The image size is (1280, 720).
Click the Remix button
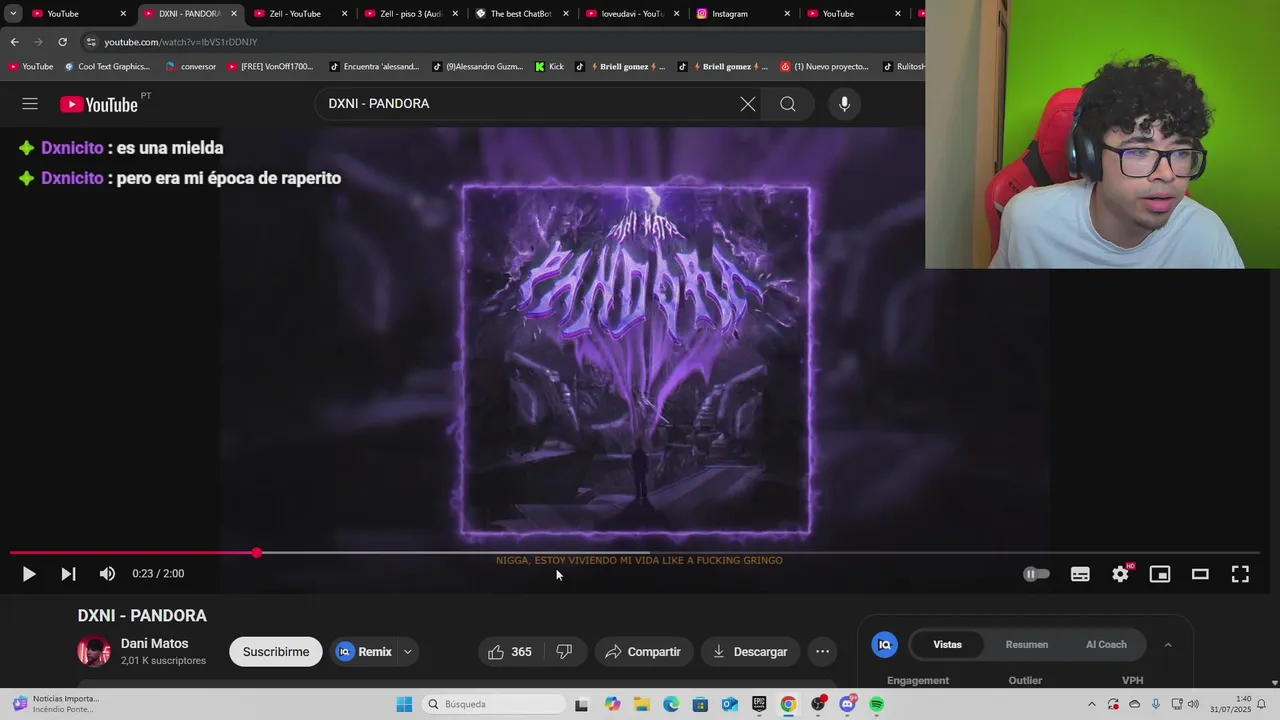point(364,652)
